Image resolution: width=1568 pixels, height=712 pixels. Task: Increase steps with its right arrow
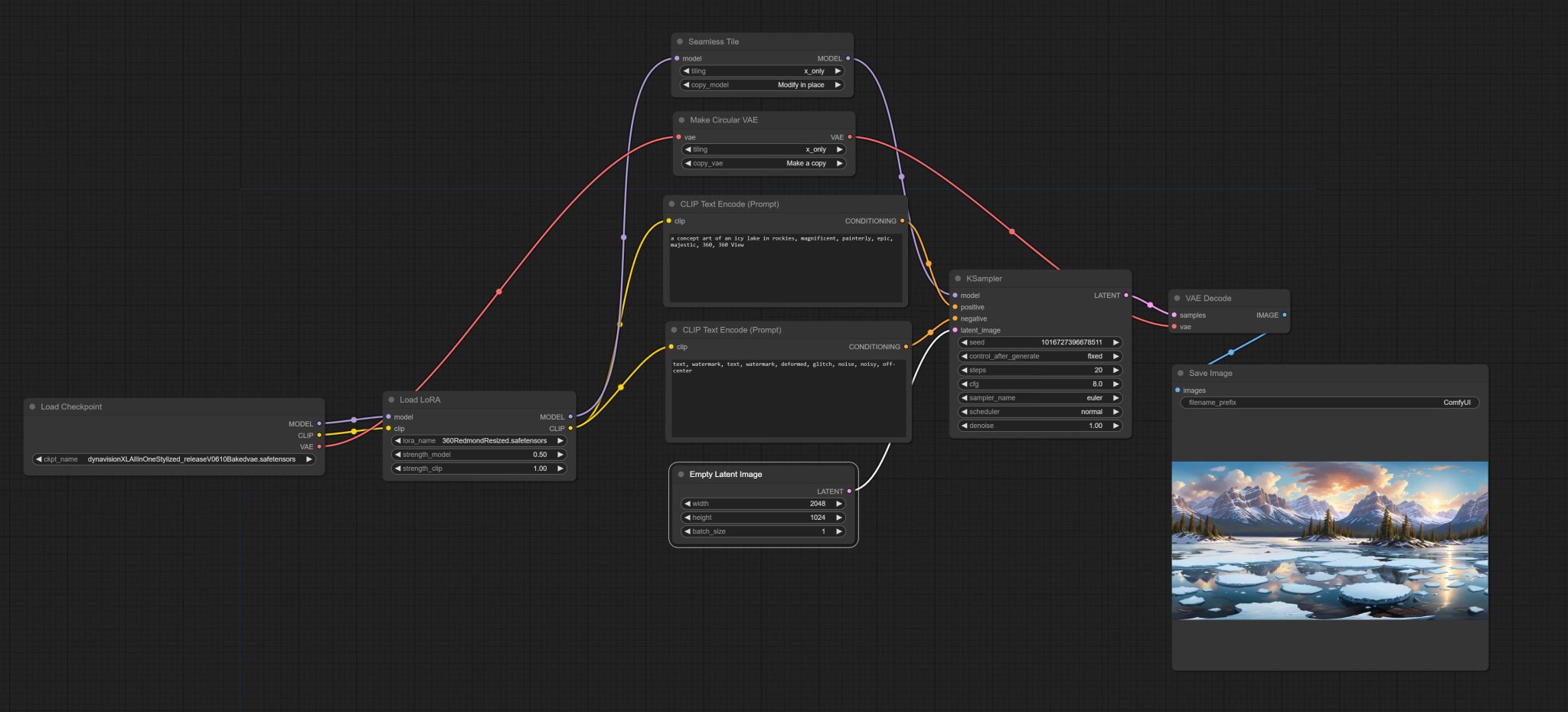pos(1116,370)
